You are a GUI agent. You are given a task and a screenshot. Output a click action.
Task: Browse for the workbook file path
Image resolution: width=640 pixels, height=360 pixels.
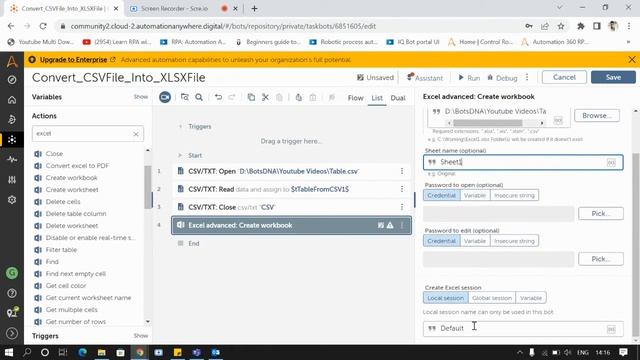[597, 116]
